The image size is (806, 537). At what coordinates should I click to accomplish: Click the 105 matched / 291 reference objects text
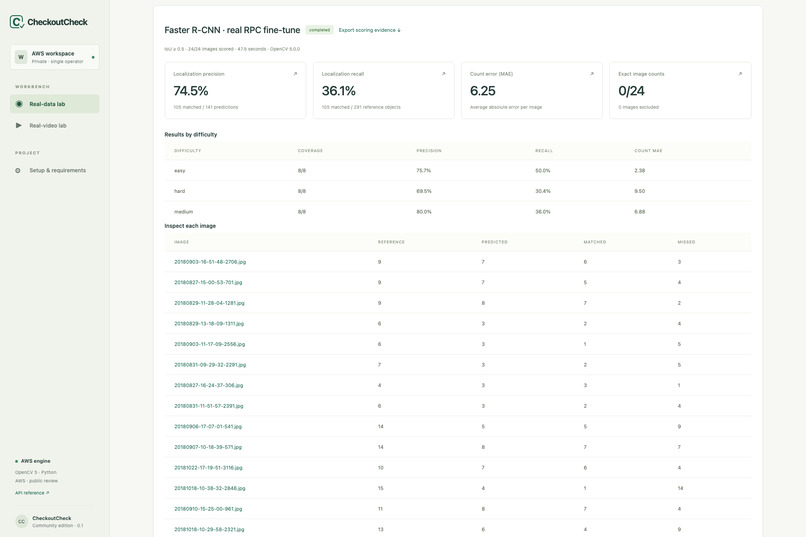point(361,107)
